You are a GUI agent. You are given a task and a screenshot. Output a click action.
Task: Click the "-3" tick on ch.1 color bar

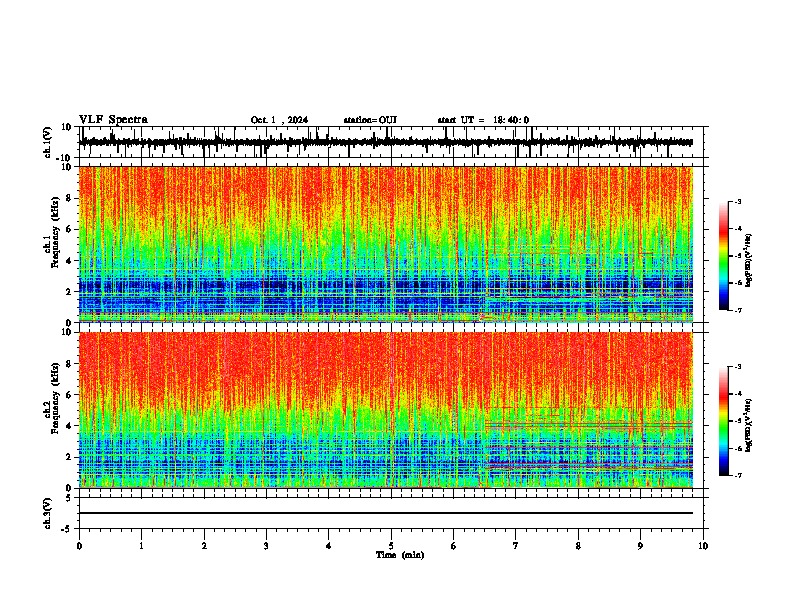(737, 201)
